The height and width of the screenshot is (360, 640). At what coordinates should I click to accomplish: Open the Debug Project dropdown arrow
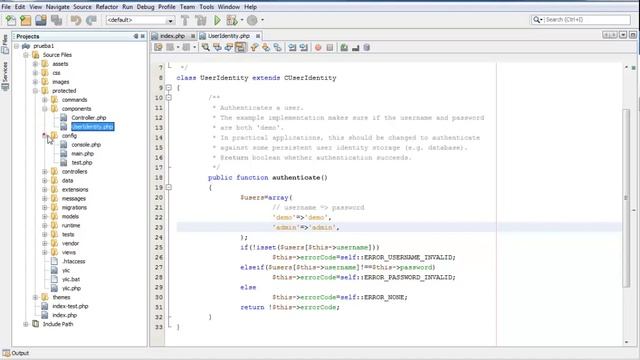tap(242, 20)
